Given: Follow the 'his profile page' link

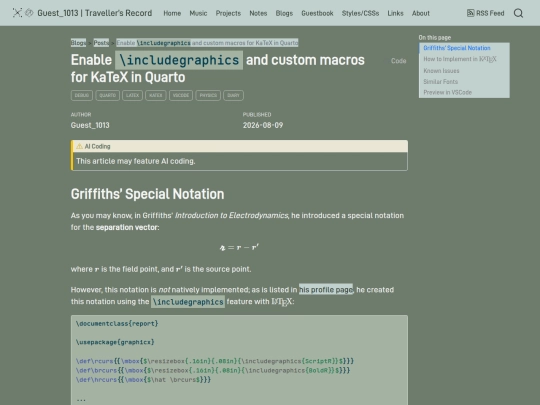Looking at the screenshot, I should coord(326,290).
